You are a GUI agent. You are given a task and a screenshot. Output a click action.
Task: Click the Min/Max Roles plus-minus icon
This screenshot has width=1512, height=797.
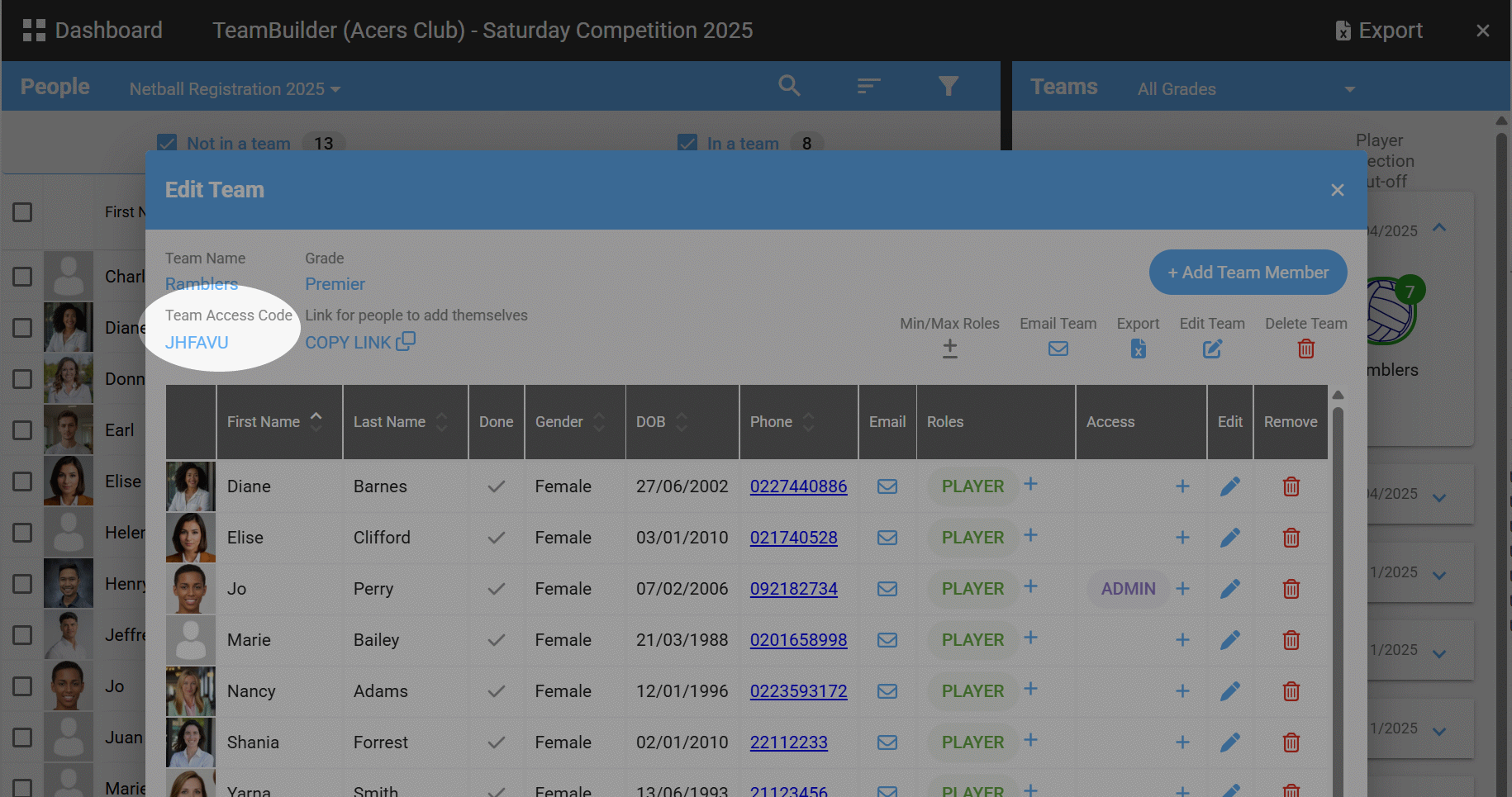949,349
